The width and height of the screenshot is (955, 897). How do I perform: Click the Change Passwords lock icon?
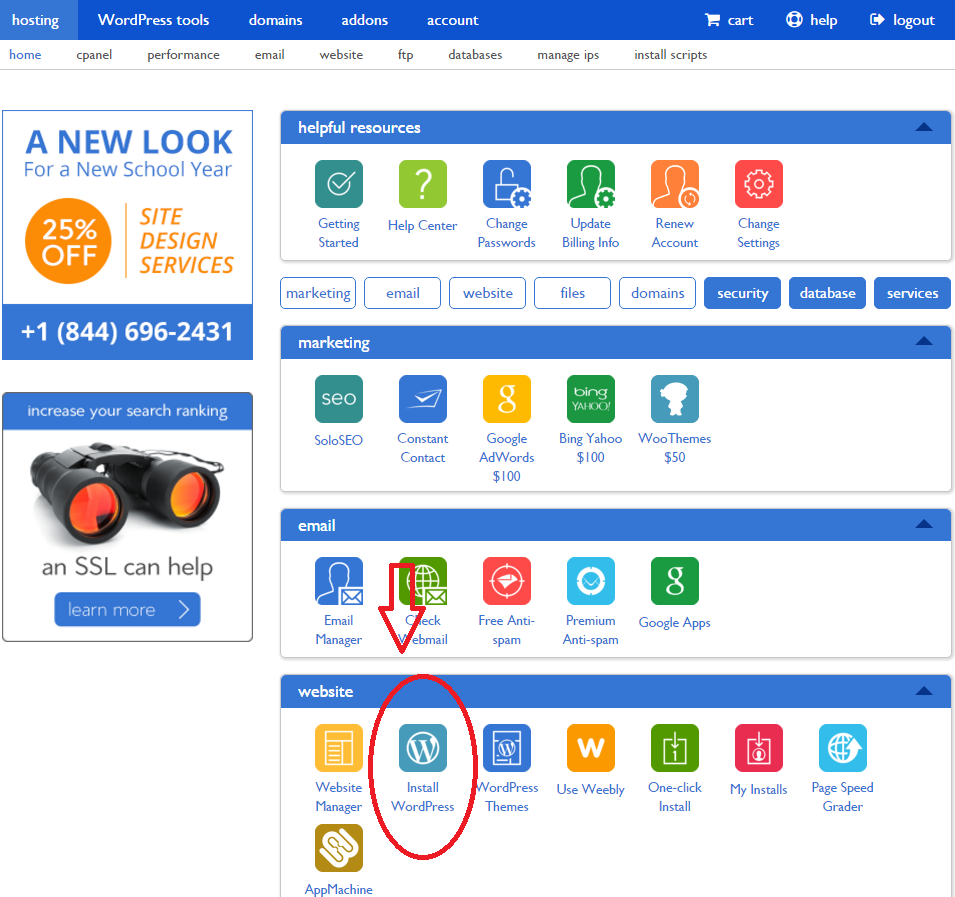coord(507,184)
